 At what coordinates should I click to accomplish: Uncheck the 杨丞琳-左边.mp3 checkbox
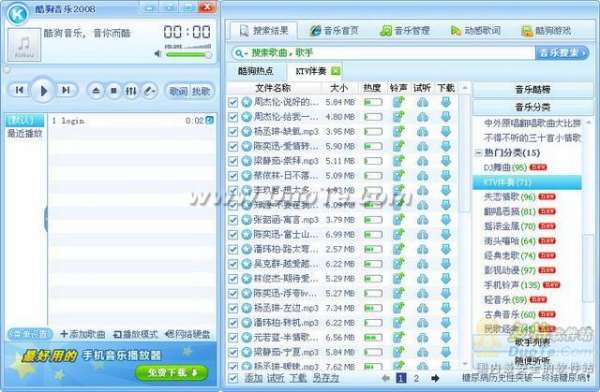pos(233,308)
